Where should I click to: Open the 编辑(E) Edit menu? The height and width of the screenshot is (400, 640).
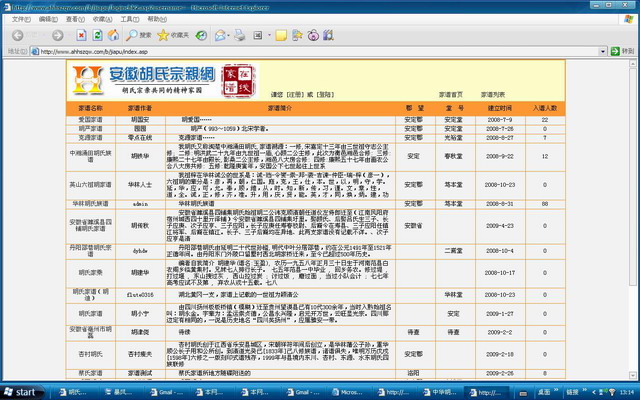[x=48, y=19]
